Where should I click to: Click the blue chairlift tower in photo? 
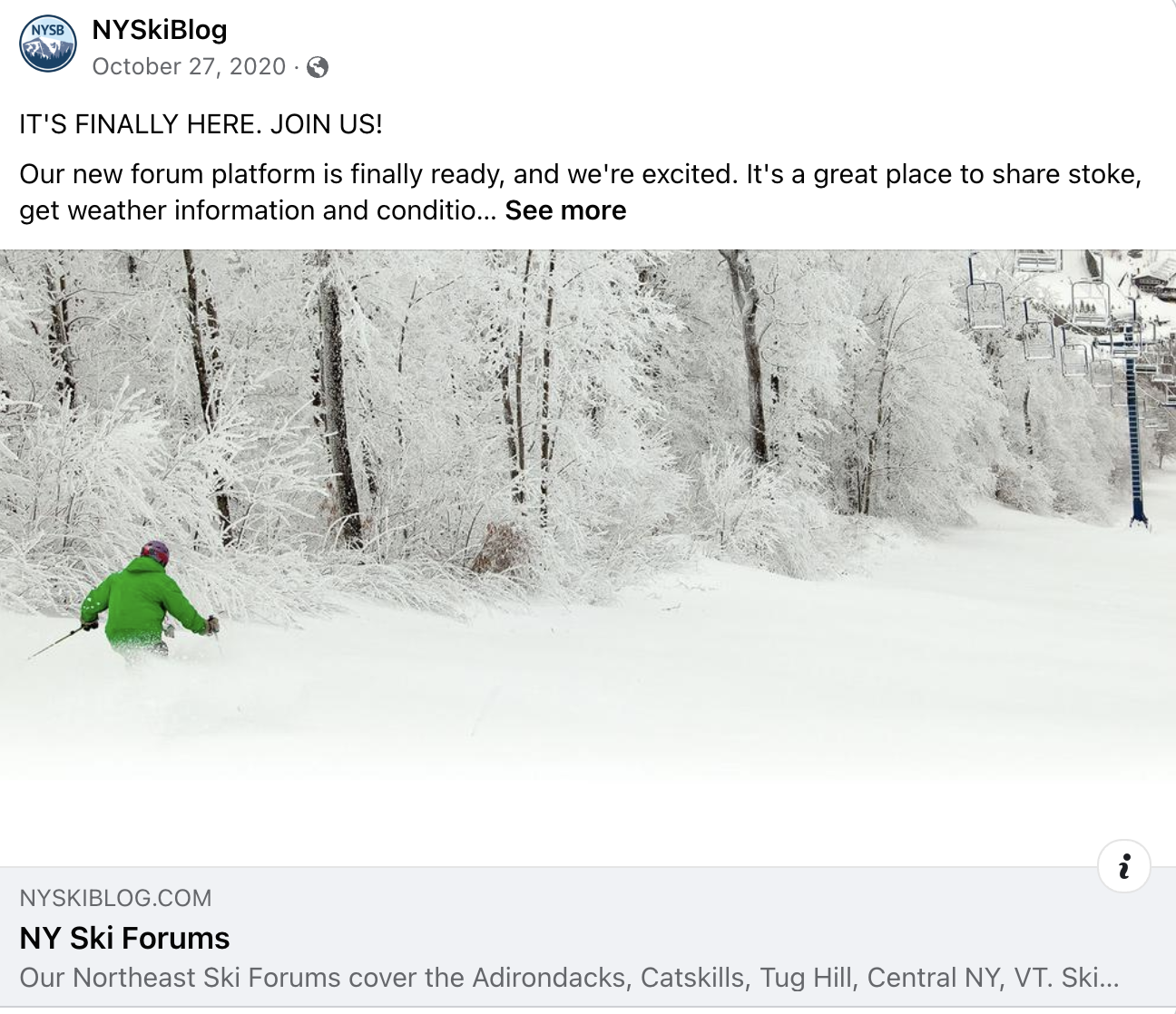click(1132, 426)
